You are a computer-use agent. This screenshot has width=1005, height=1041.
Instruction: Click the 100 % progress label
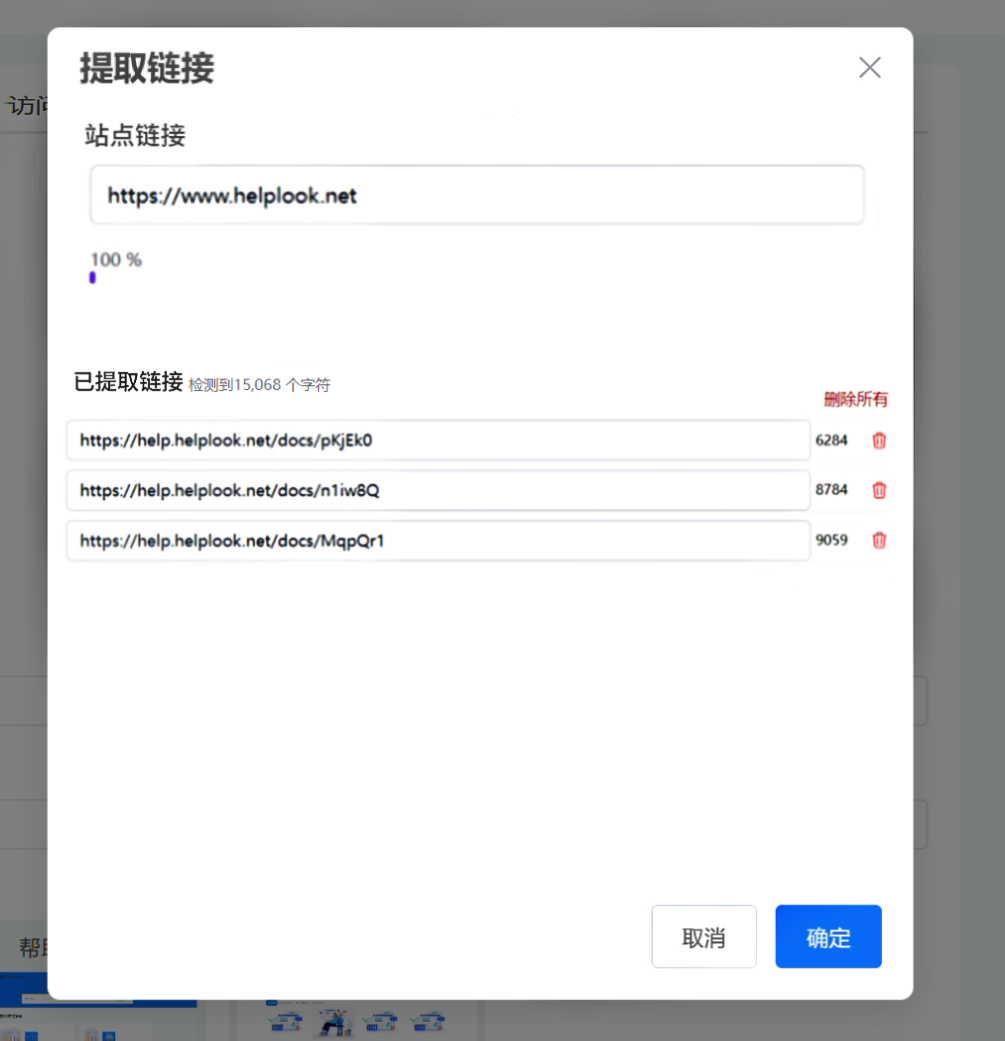(116, 260)
